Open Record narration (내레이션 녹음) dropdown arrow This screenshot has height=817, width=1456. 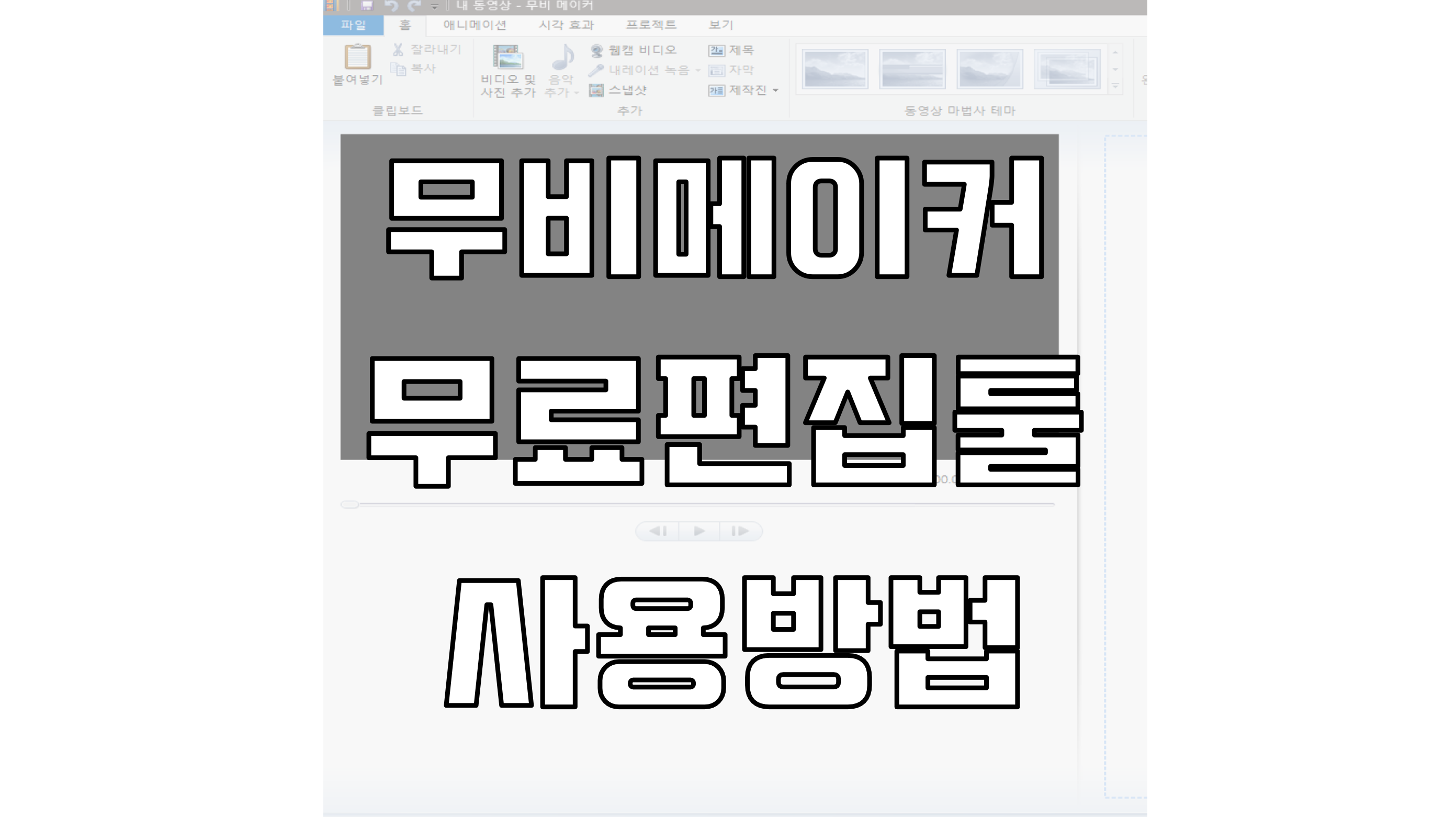coord(698,71)
